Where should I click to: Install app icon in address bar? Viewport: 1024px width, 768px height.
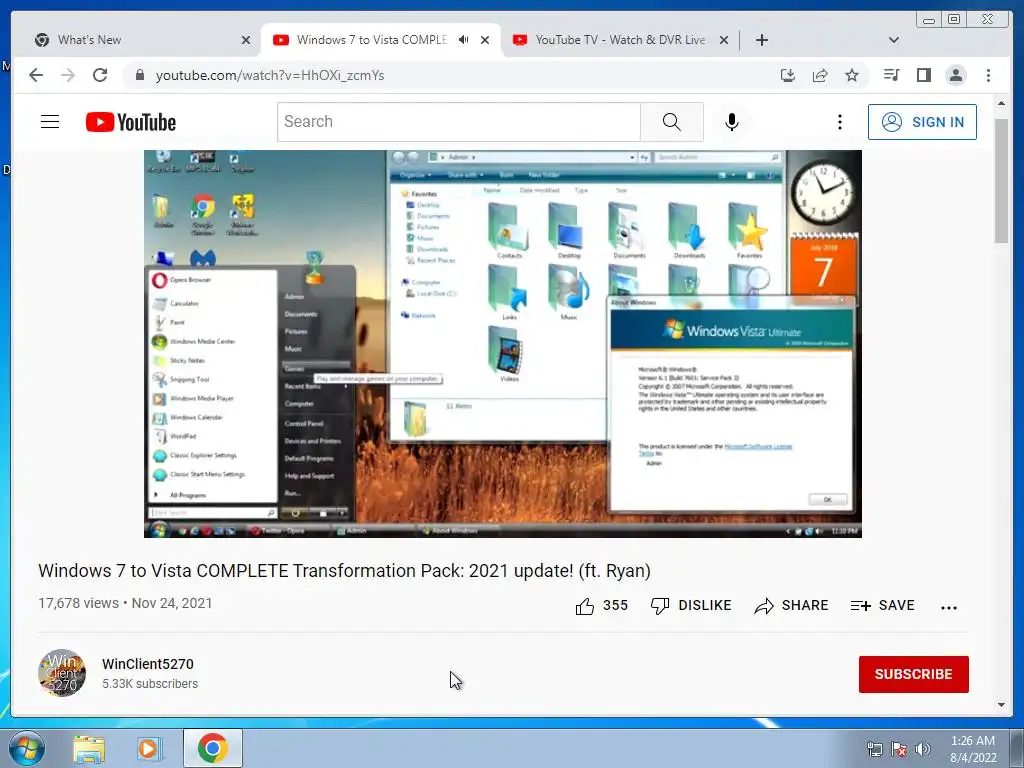click(788, 75)
